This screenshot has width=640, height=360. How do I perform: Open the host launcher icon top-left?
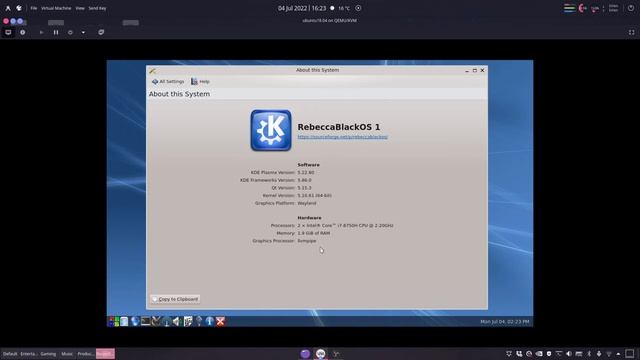(8, 8)
